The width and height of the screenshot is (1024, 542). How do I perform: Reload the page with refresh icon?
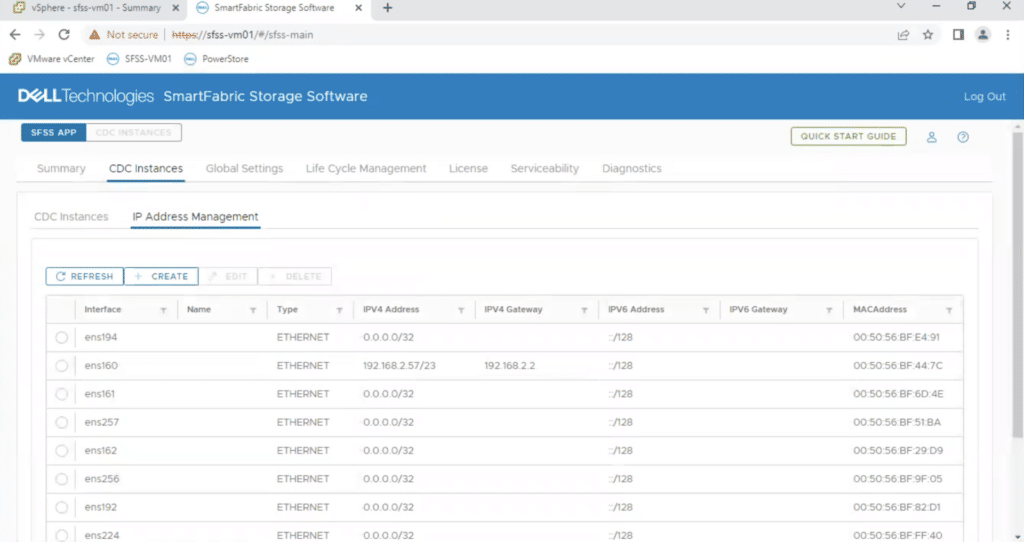(x=64, y=35)
